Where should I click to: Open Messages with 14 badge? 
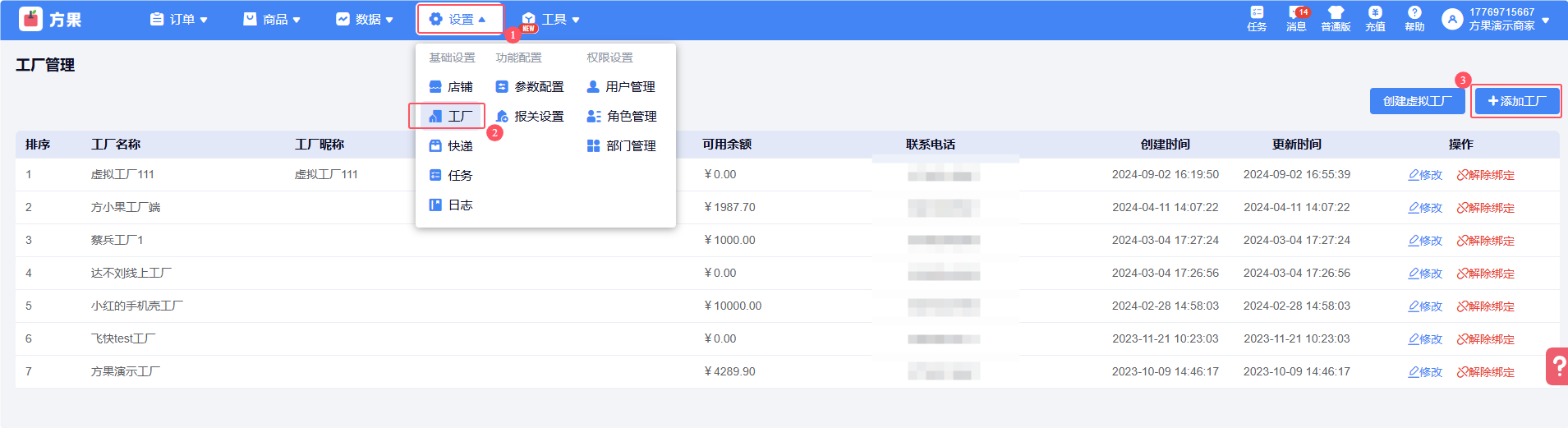click(x=1296, y=13)
